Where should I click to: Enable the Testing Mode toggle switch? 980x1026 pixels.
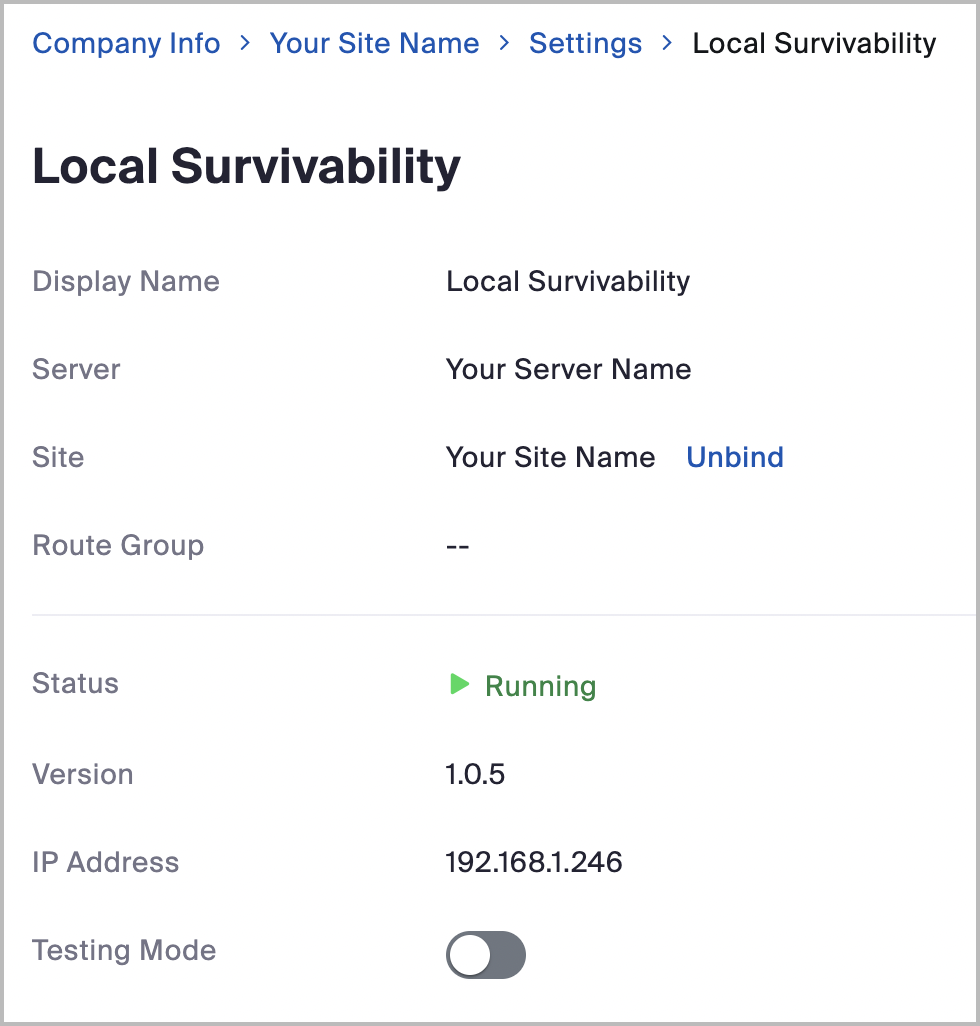point(485,956)
